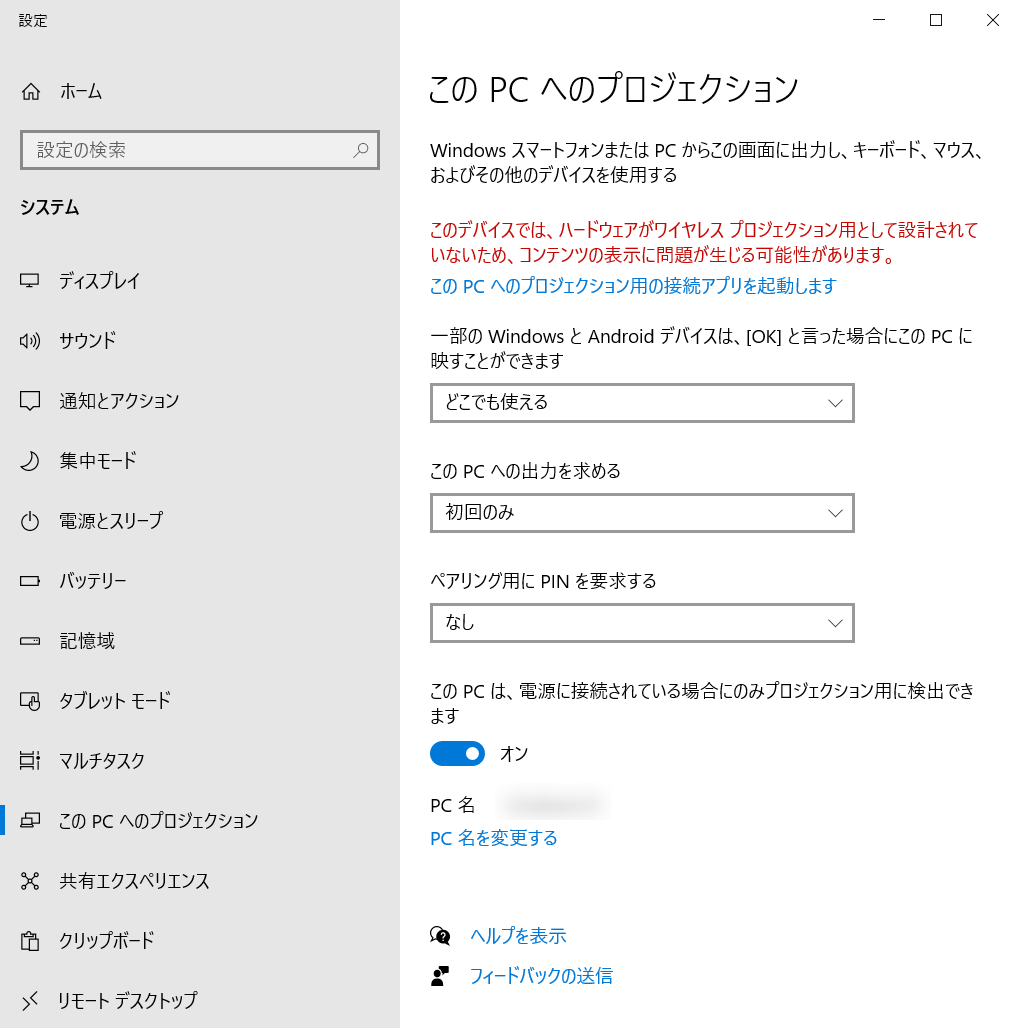The width and height of the screenshot is (1022, 1028).
Task: Click the storage drive icon
Action: point(29,641)
